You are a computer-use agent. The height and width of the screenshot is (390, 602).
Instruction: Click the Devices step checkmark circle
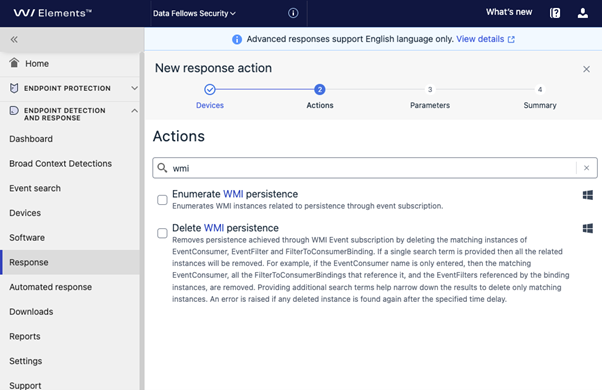point(210,89)
